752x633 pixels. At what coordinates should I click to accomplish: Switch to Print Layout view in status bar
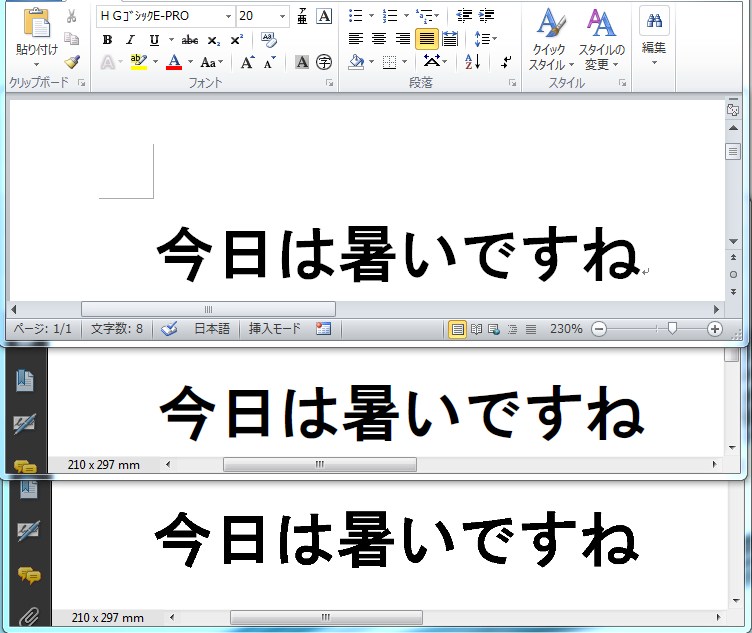pos(457,328)
